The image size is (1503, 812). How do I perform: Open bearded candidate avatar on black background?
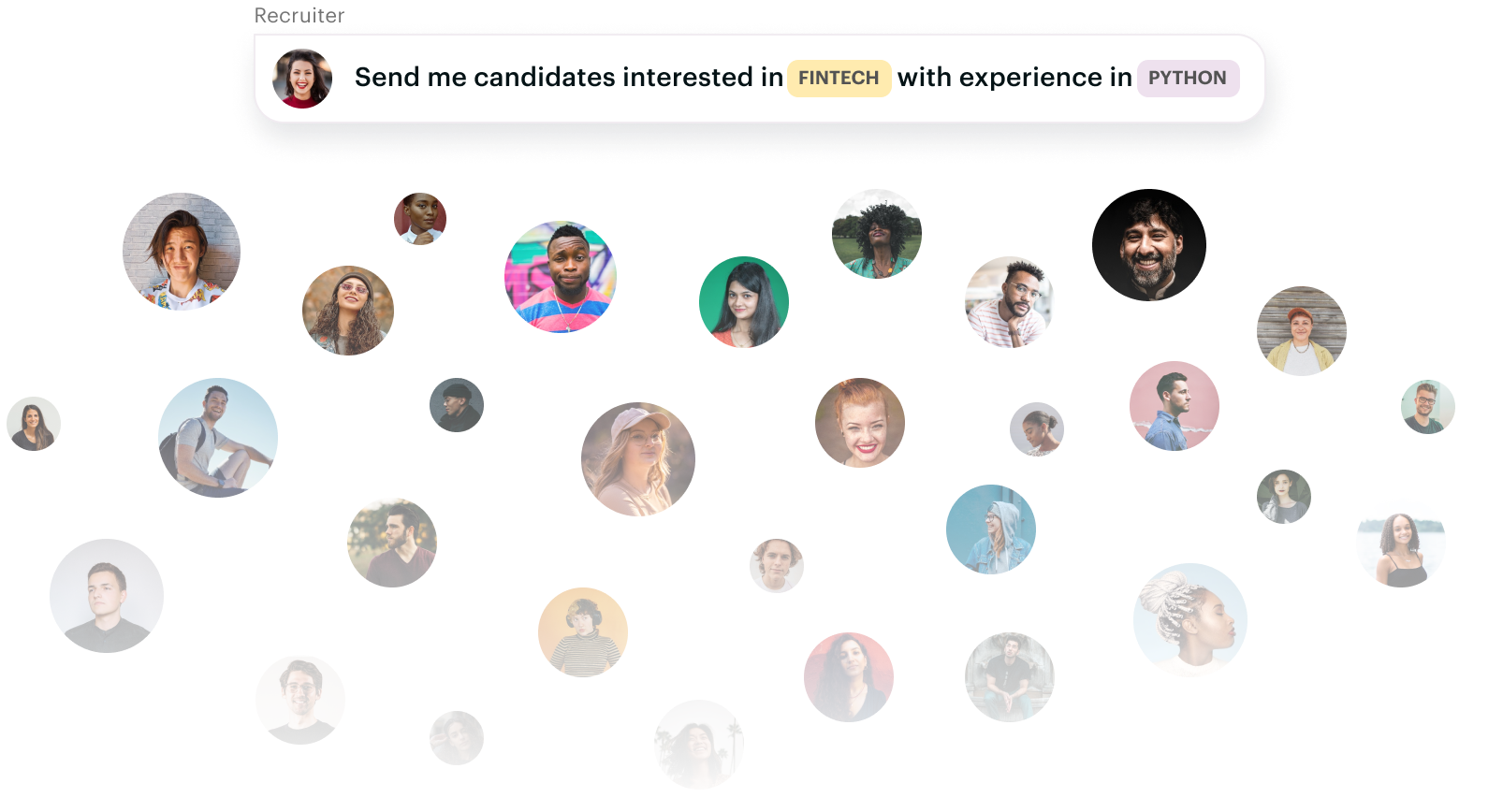coord(1149,245)
